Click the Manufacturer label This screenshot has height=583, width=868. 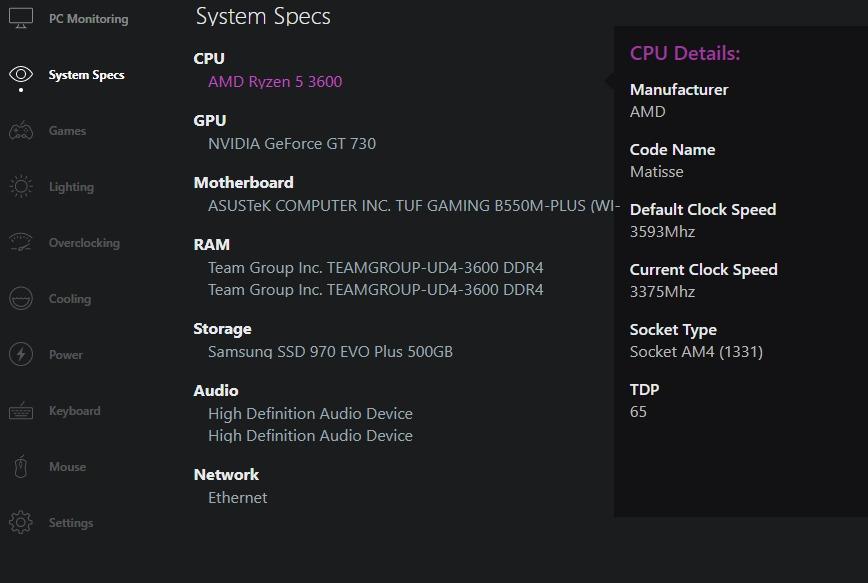pos(679,90)
